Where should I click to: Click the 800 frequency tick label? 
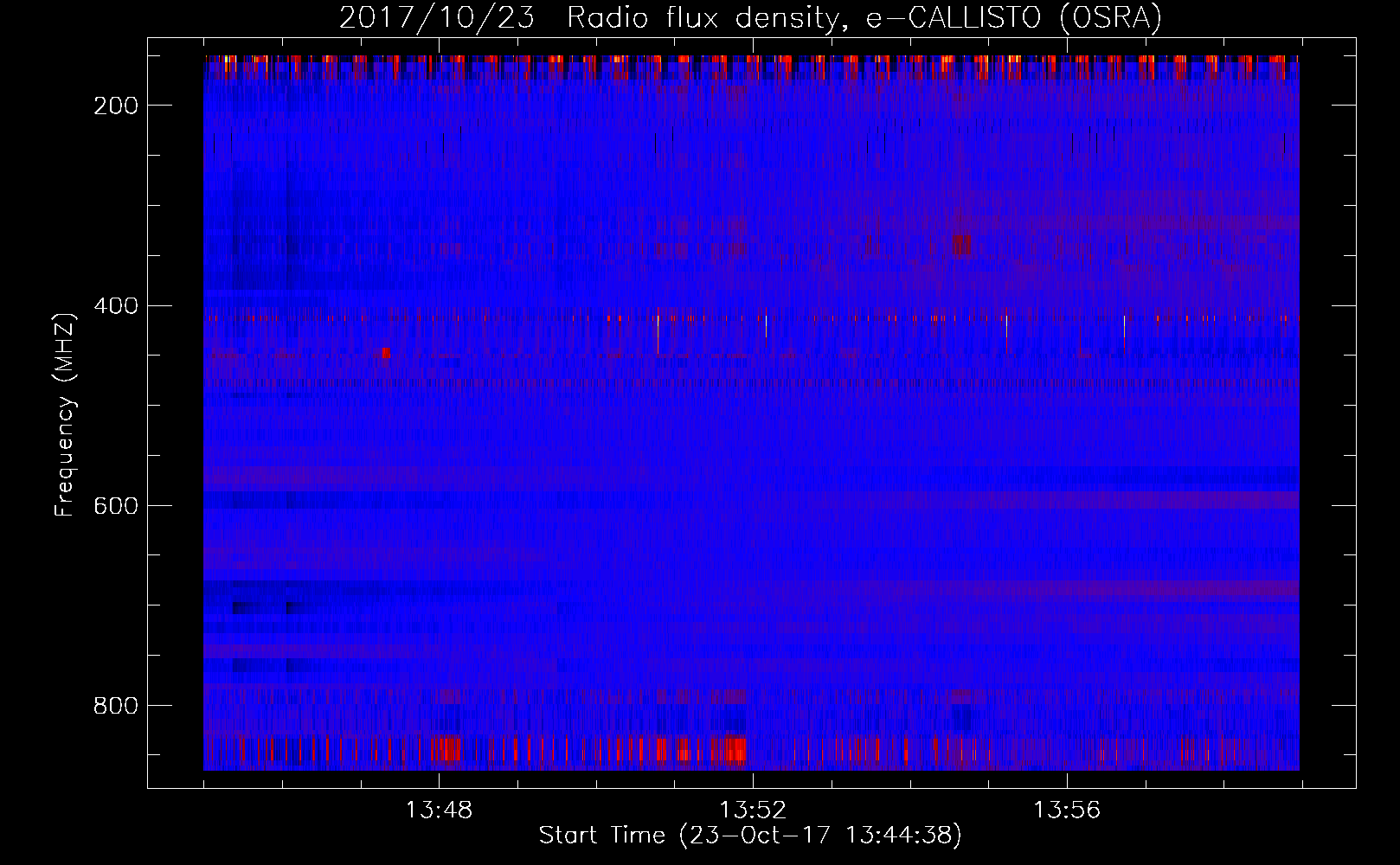tap(116, 706)
